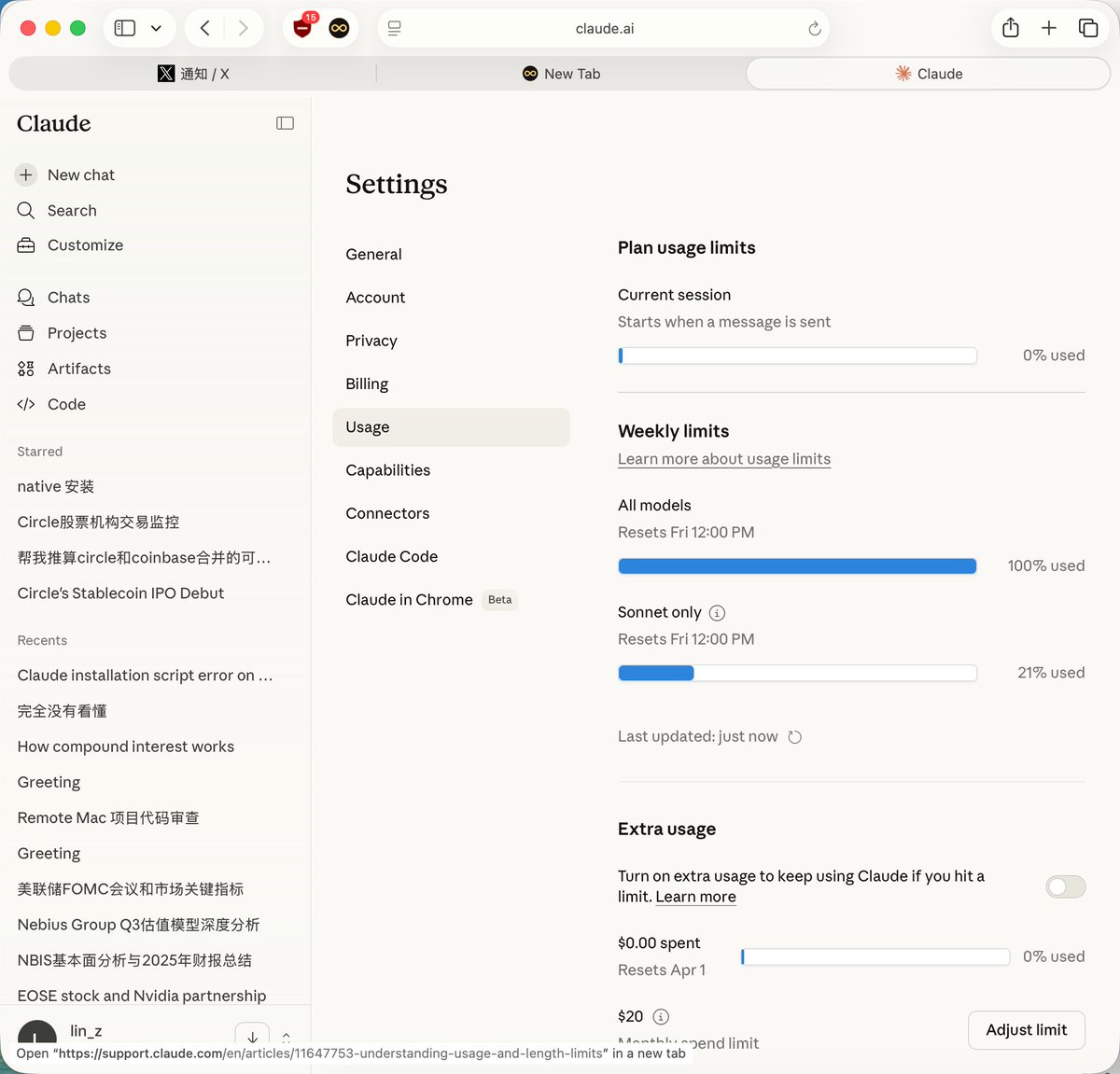
Task: Switch to the 通知 / X tab
Action: tap(193, 74)
